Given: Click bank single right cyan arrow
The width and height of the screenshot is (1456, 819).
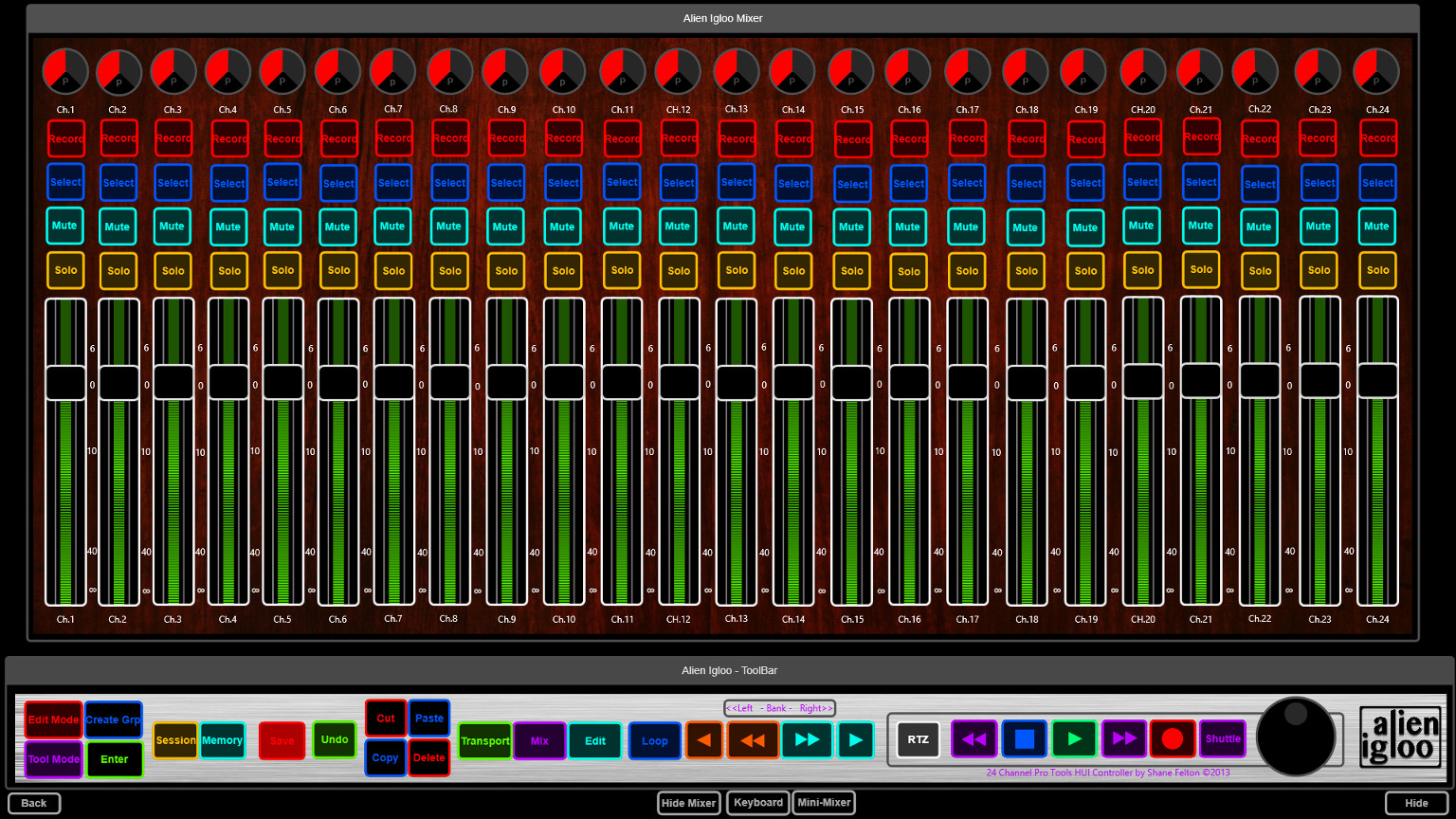Looking at the screenshot, I should (x=856, y=740).
